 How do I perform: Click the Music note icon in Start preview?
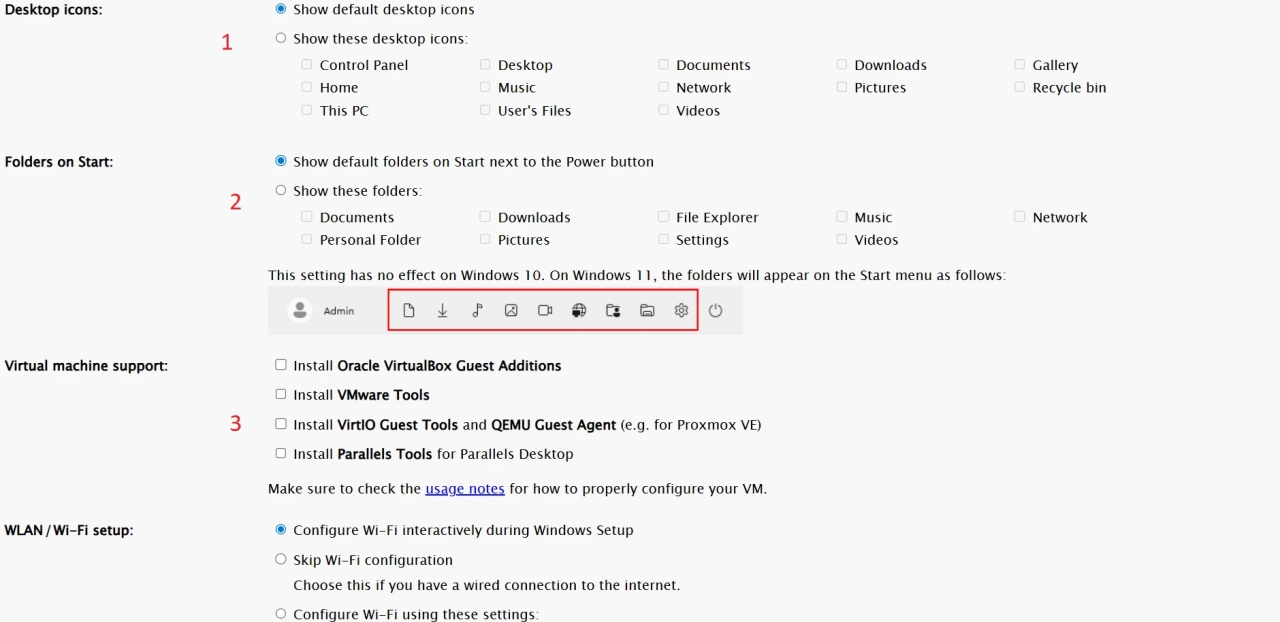click(477, 311)
